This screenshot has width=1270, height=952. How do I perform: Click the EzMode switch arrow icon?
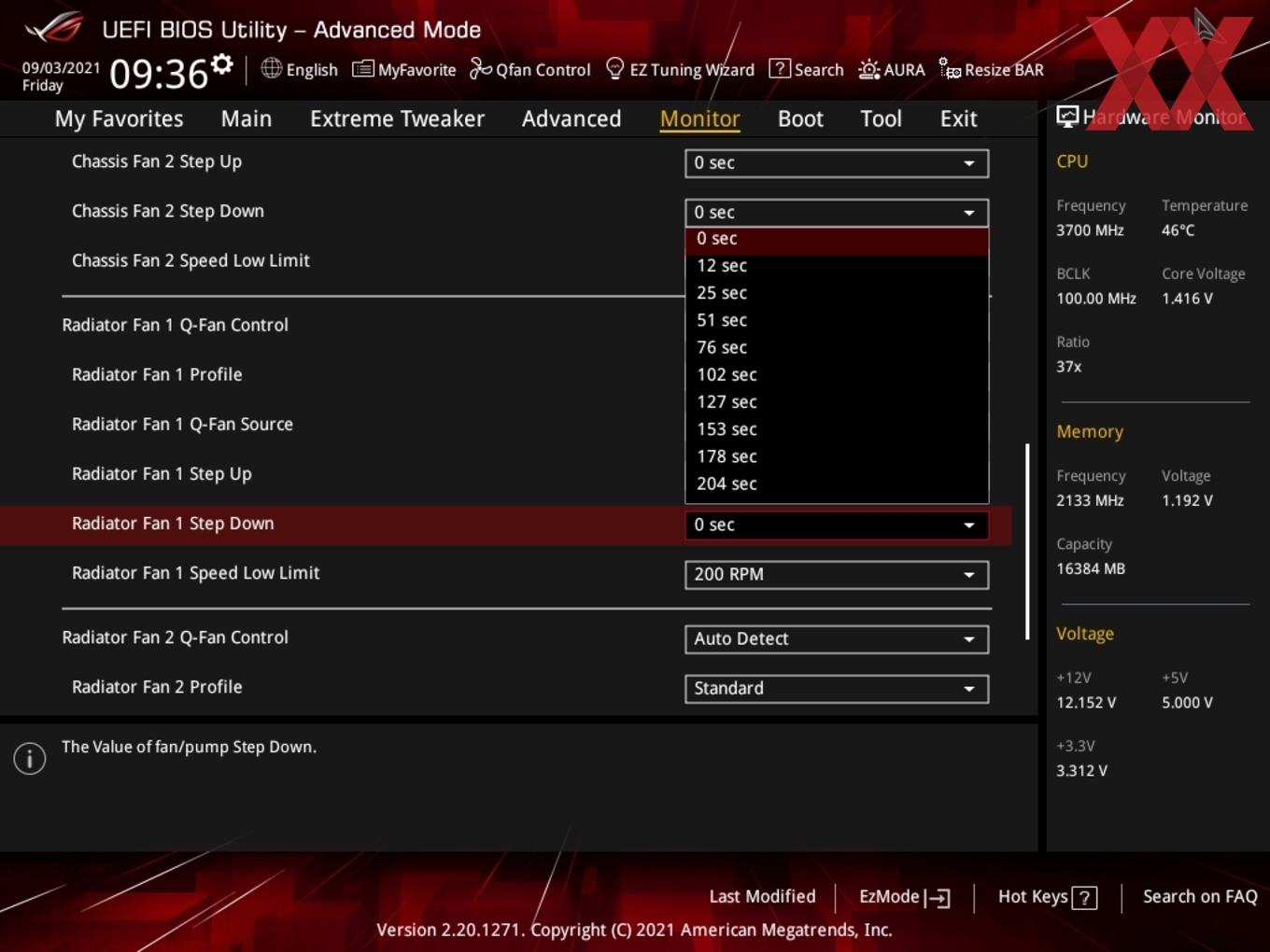[x=938, y=898]
